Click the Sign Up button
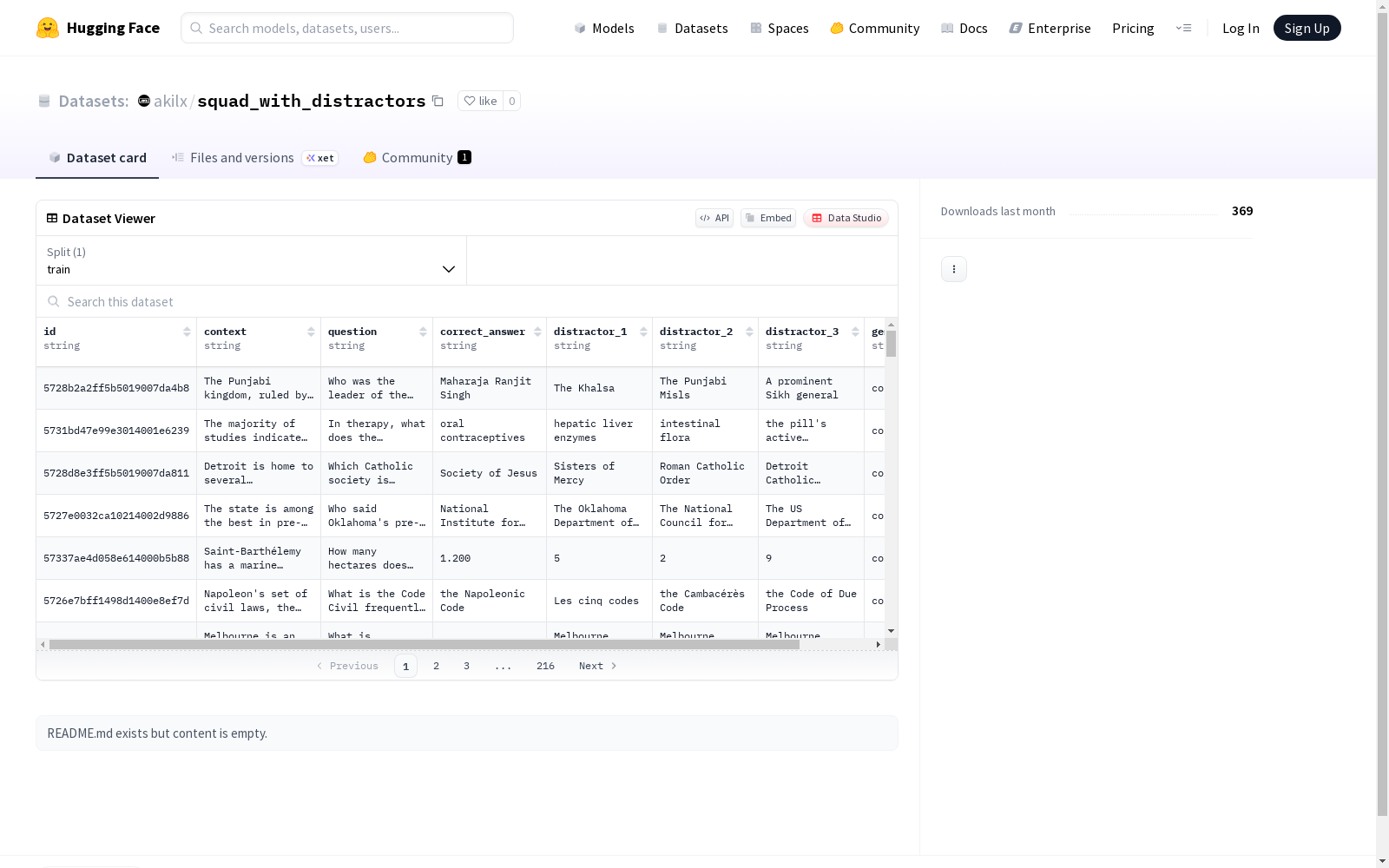1389x868 pixels. (x=1307, y=28)
